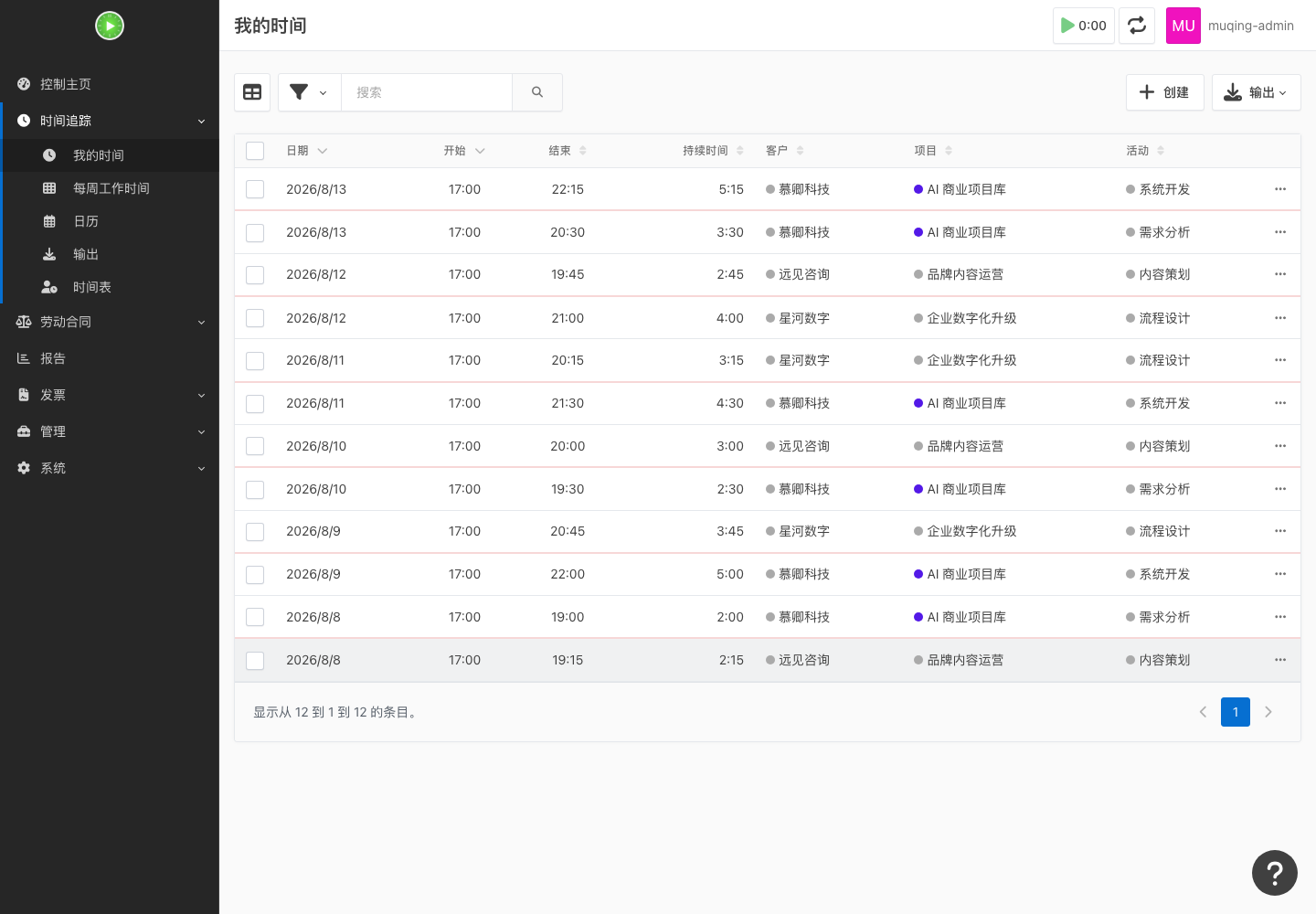Open actions menu for 19:15 row
This screenshot has height=914, width=1316.
tap(1280, 660)
